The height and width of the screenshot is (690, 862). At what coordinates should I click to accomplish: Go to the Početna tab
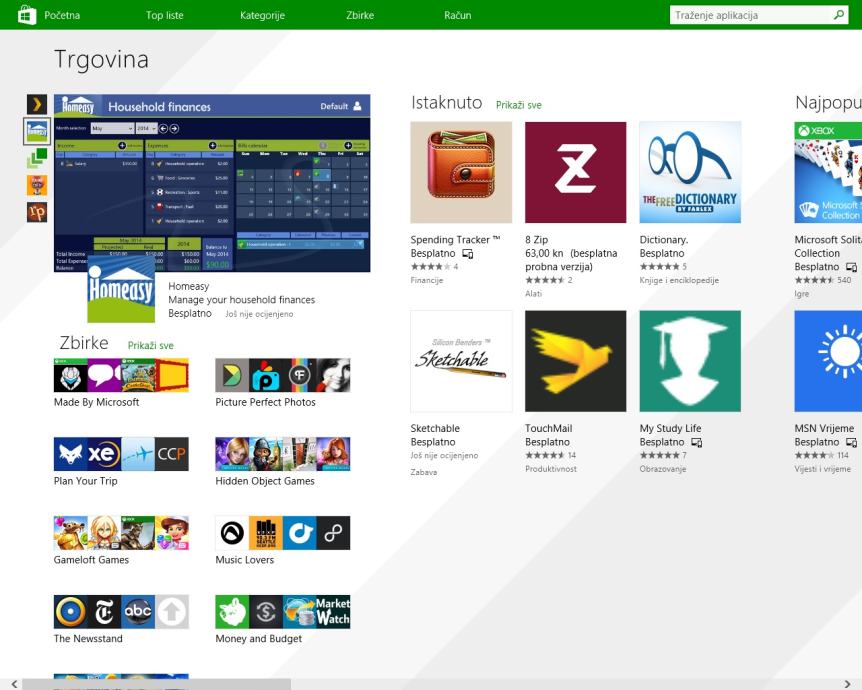point(62,15)
